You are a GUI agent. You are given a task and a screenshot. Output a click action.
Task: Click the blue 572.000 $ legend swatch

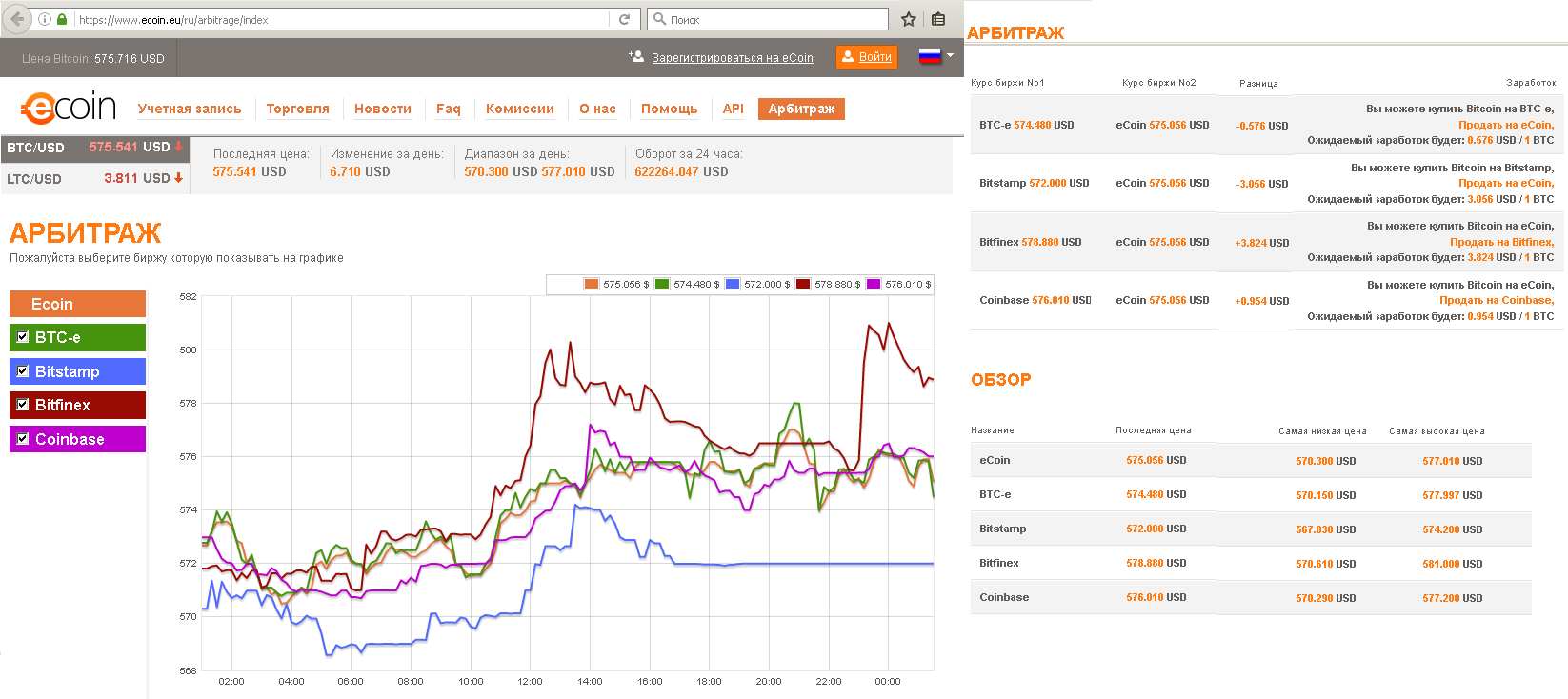click(x=733, y=284)
